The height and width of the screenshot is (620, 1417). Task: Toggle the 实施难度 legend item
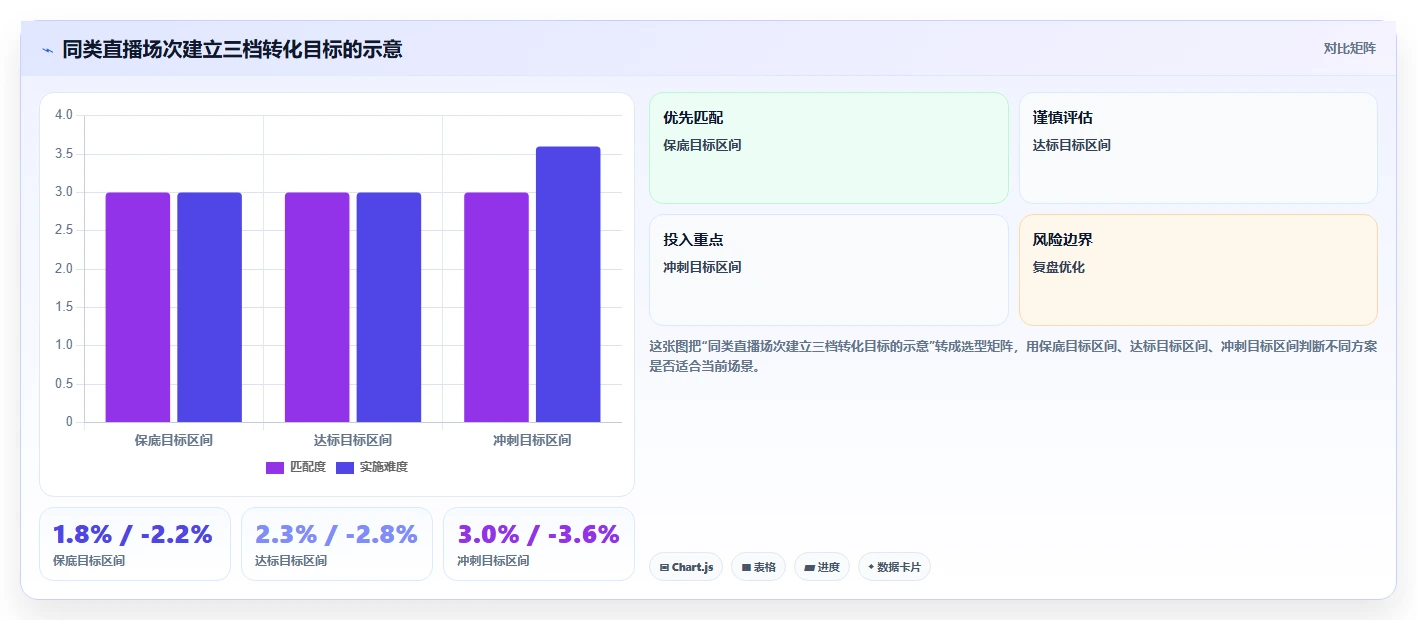[x=372, y=467]
